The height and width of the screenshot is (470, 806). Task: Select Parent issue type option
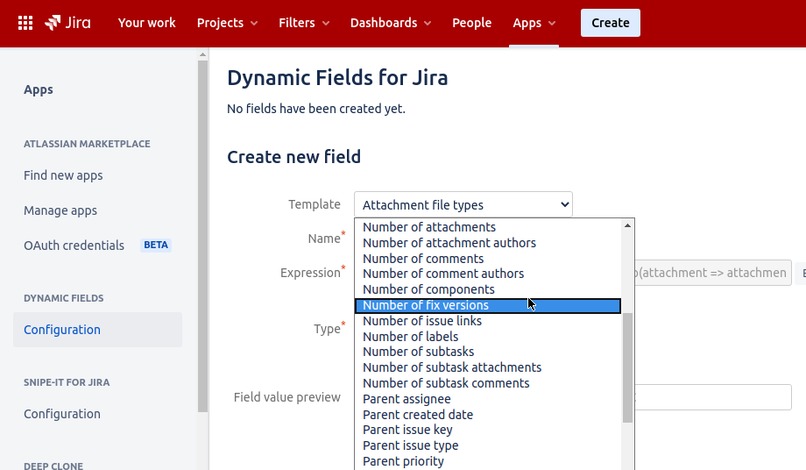tap(488, 446)
